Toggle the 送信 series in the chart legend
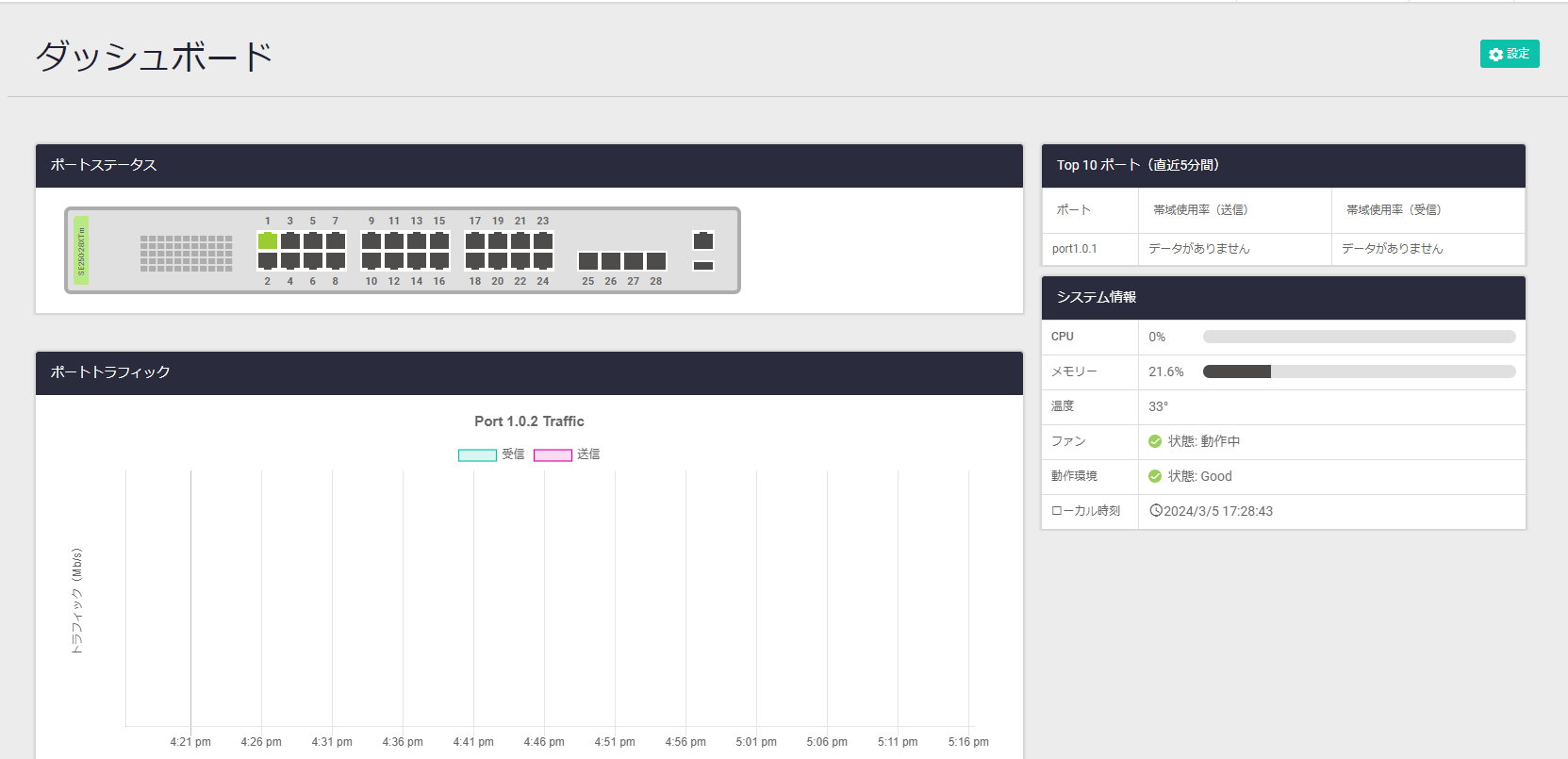This screenshot has width=1568, height=759. (553, 454)
